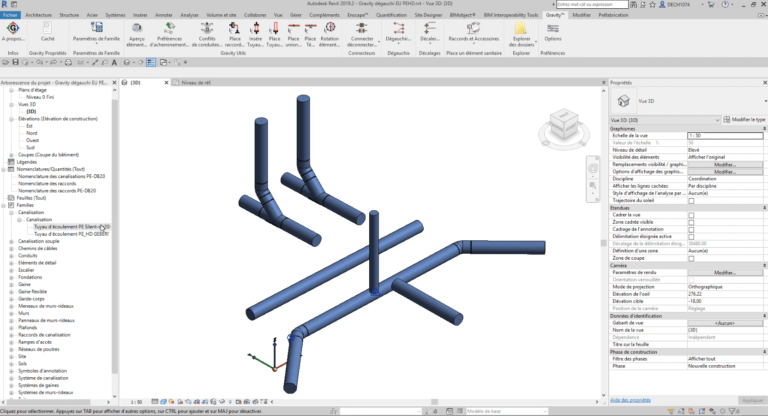Toggle the Zone de coupe checkbox
This screenshot has width=768, height=416.
click(x=691, y=257)
